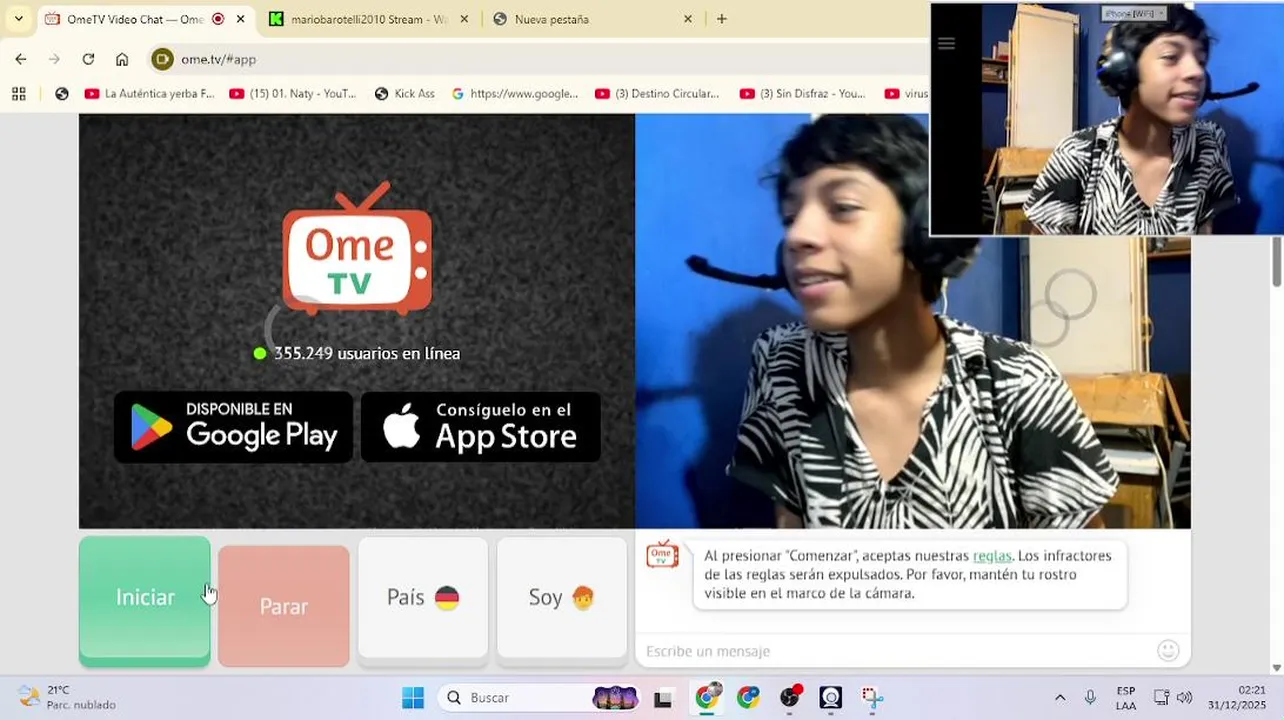Close the Nueva pestaña tab
The image size is (1284, 720).
tap(688, 19)
